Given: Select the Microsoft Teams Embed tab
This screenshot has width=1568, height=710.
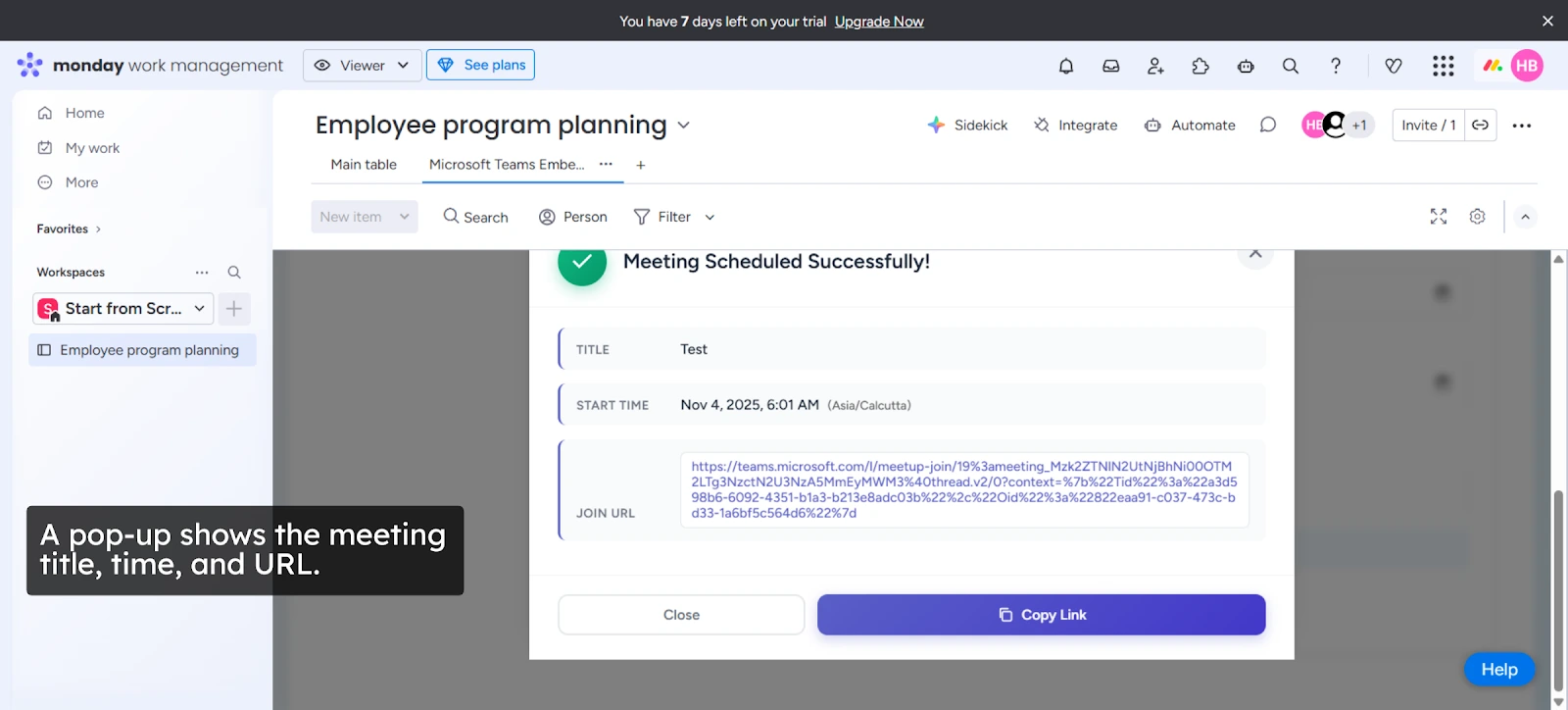Looking at the screenshot, I should 506,165.
